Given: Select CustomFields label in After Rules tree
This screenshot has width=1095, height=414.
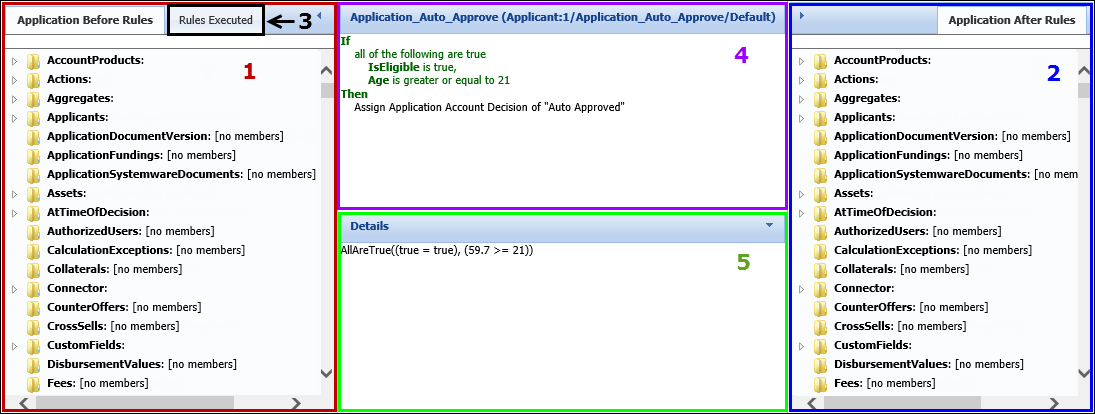Looking at the screenshot, I should pyautogui.click(x=873, y=345).
